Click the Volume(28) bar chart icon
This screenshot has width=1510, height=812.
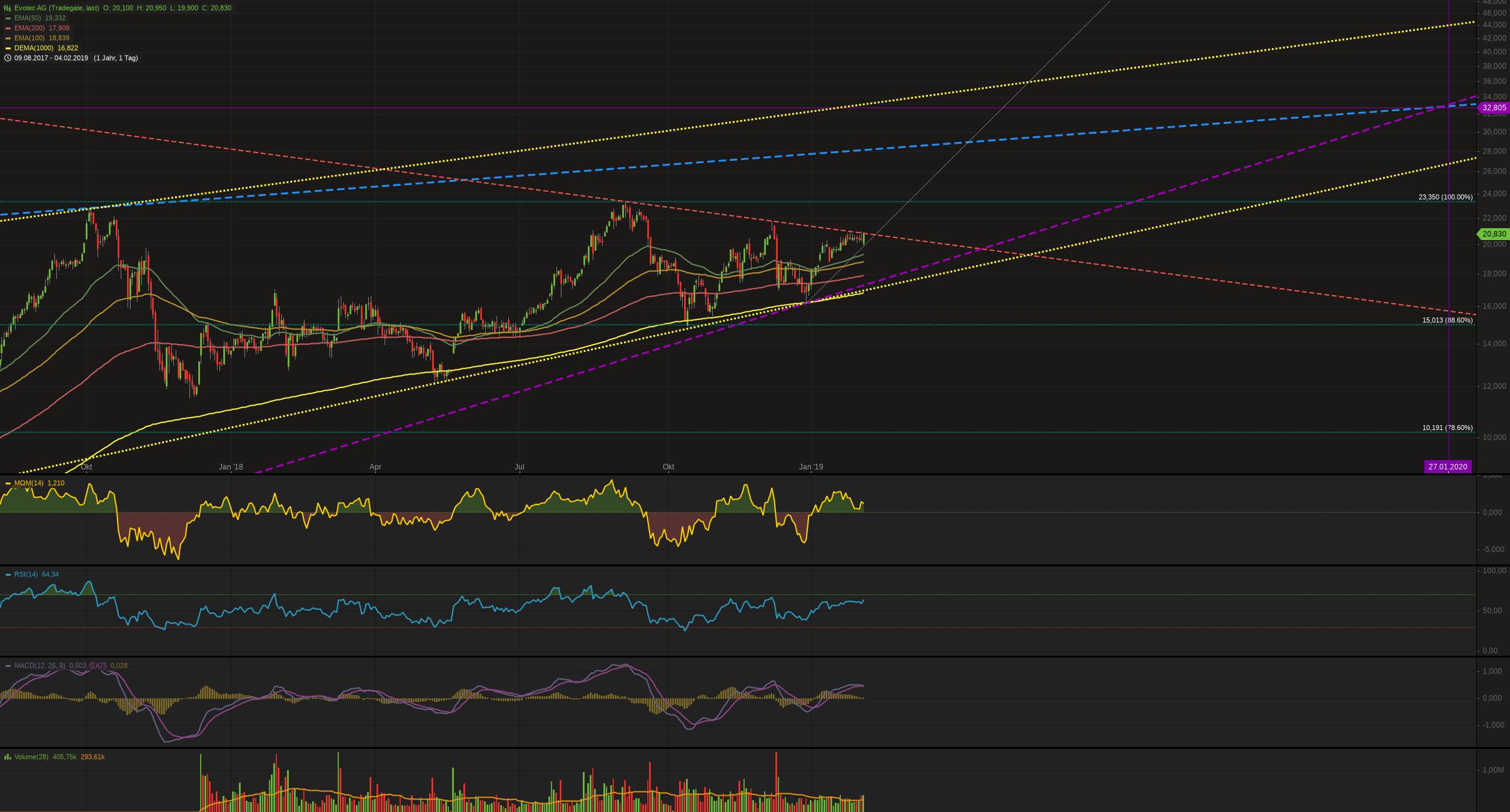pyautogui.click(x=8, y=757)
